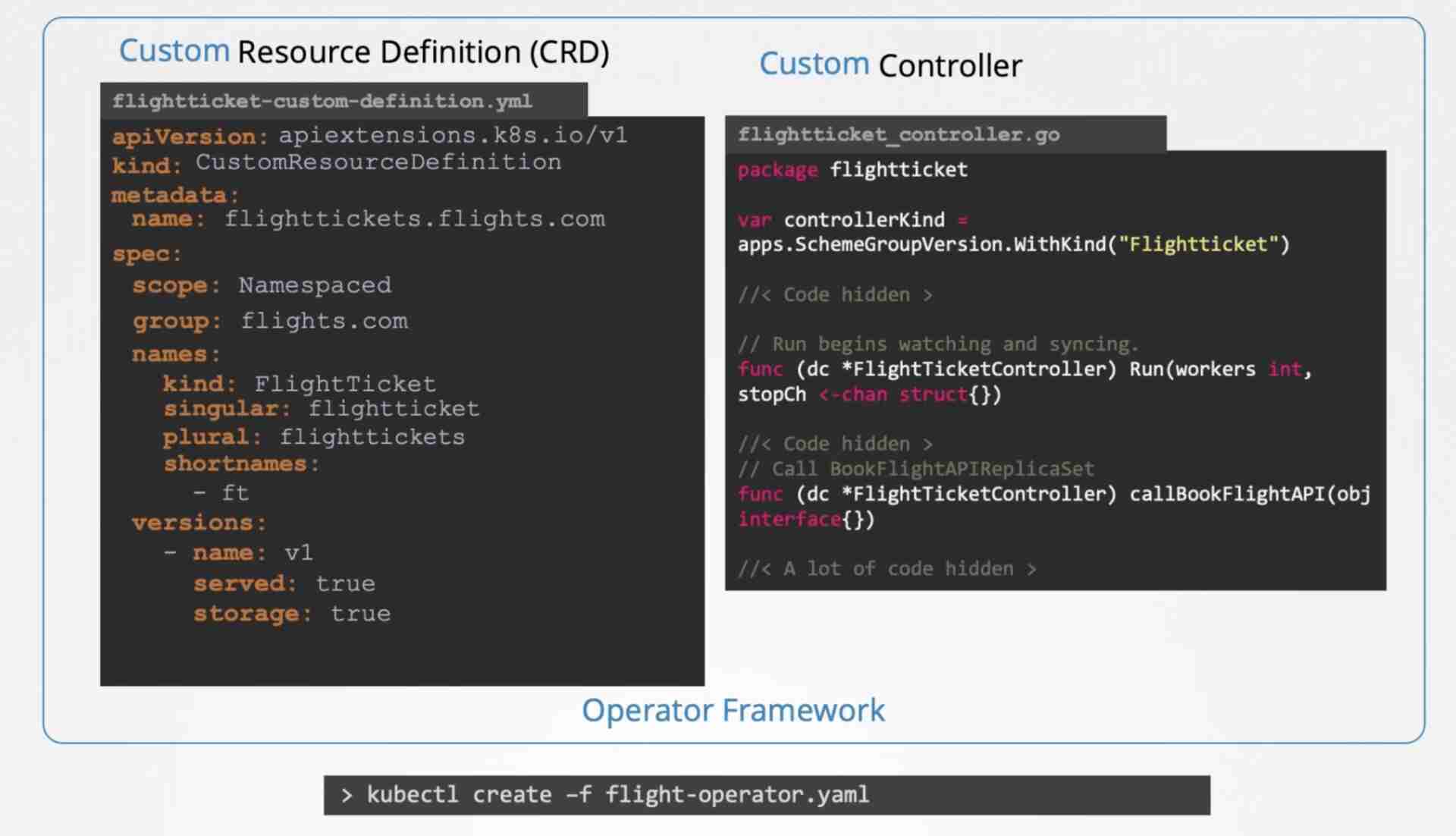Click the 'kubectl create -f flight-operator.yaml' command
This screenshot has width=1456, height=836.
click(617, 795)
